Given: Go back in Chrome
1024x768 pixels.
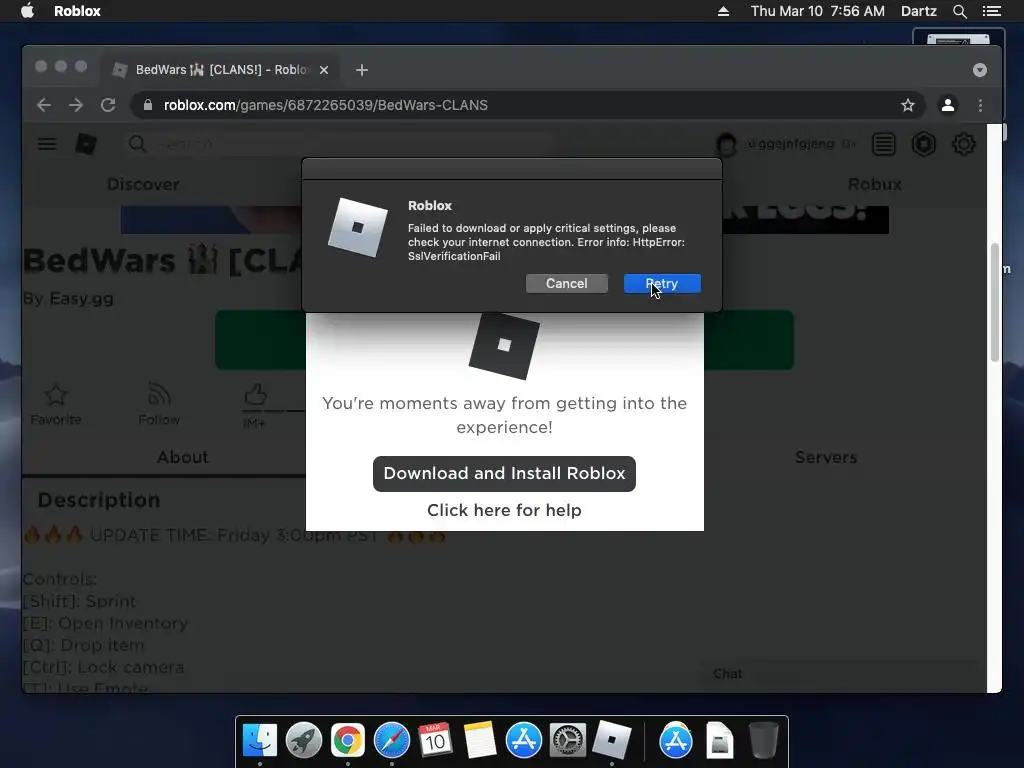Looking at the screenshot, I should tap(44, 105).
